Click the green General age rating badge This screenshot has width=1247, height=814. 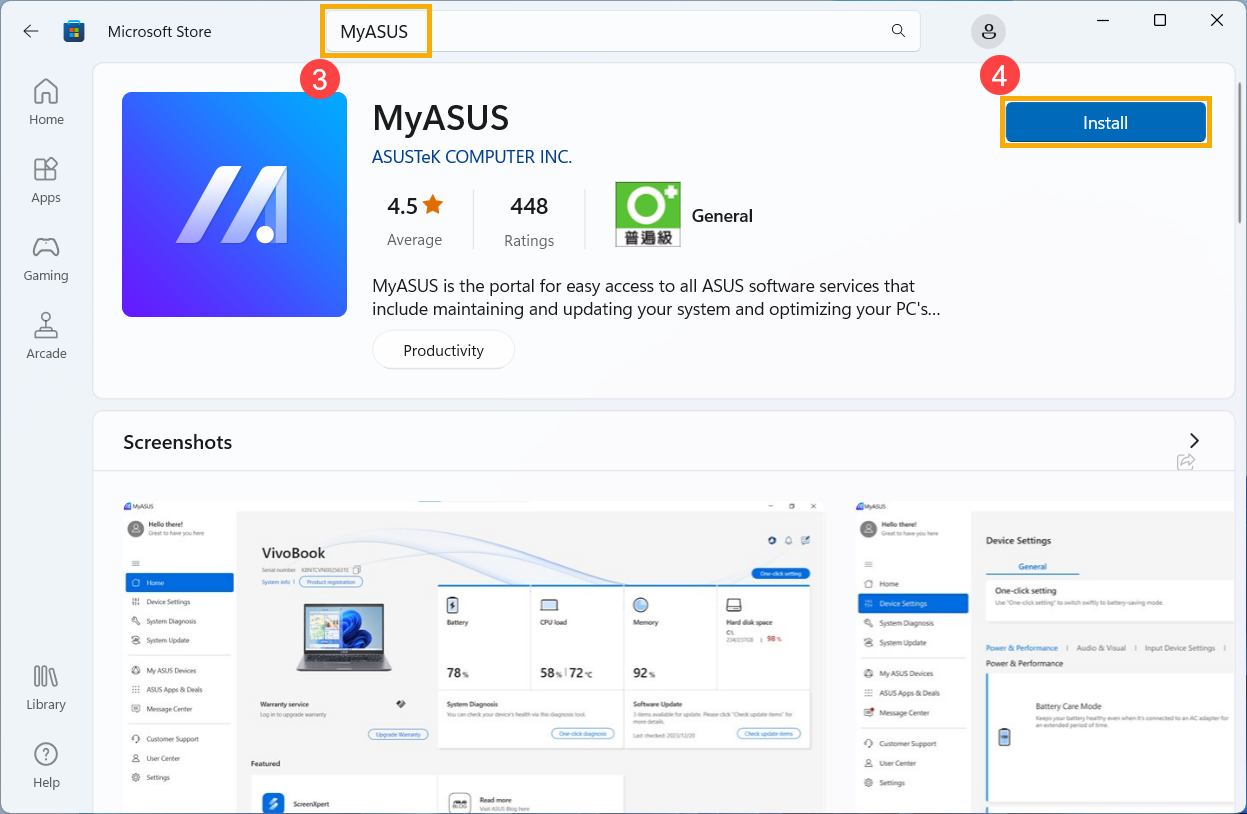(x=648, y=215)
